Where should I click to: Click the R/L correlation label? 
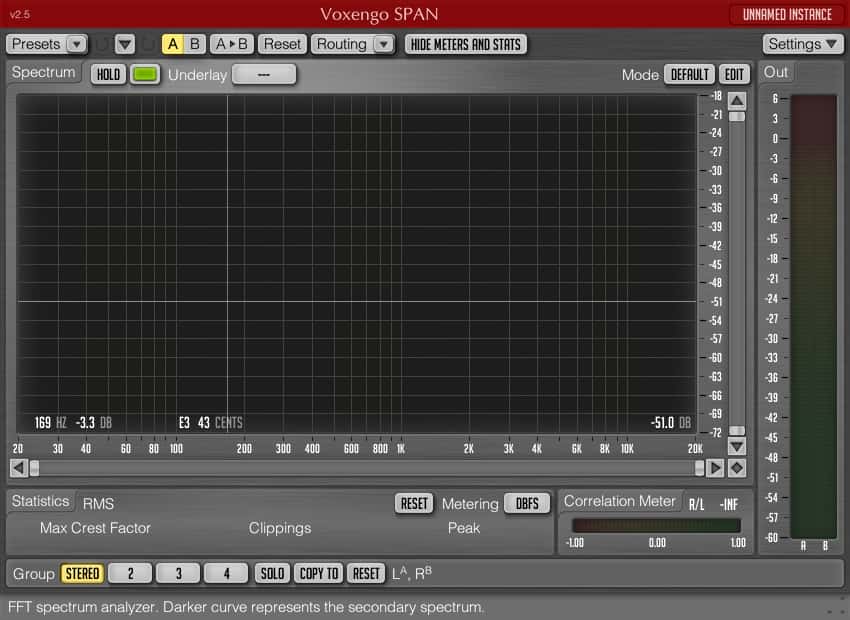pyautogui.click(x=697, y=505)
